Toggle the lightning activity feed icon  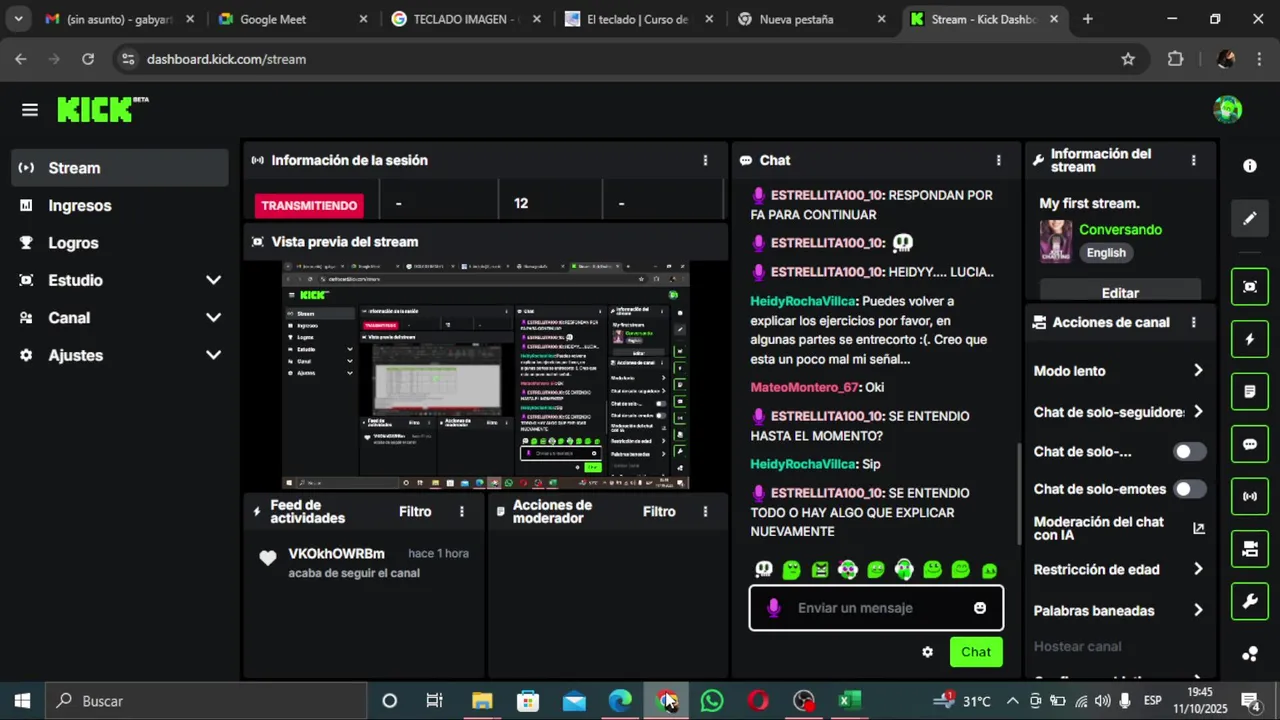1250,339
